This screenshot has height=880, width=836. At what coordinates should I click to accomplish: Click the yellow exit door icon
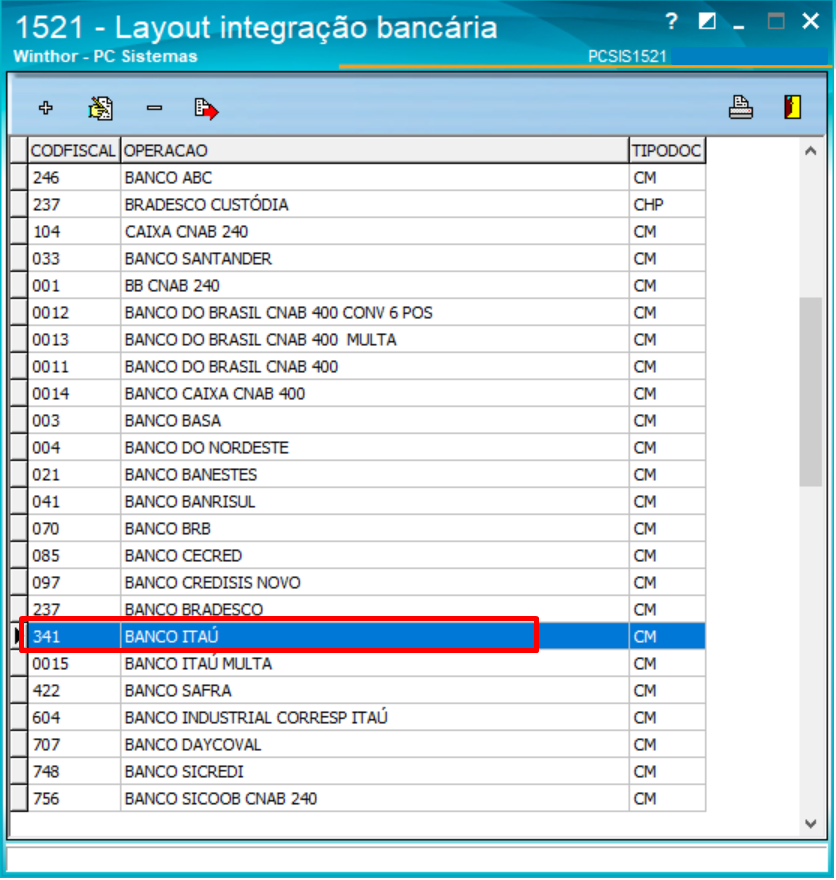click(x=792, y=107)
